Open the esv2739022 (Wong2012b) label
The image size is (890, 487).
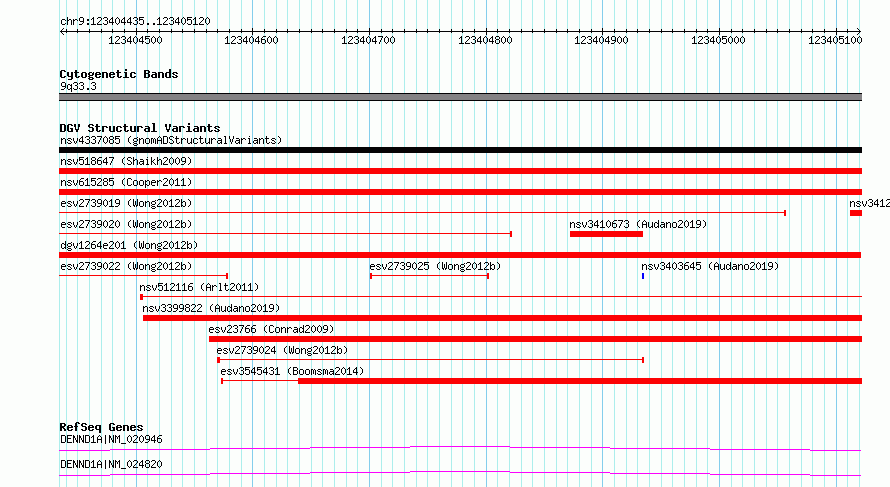[x=126, y=266]
